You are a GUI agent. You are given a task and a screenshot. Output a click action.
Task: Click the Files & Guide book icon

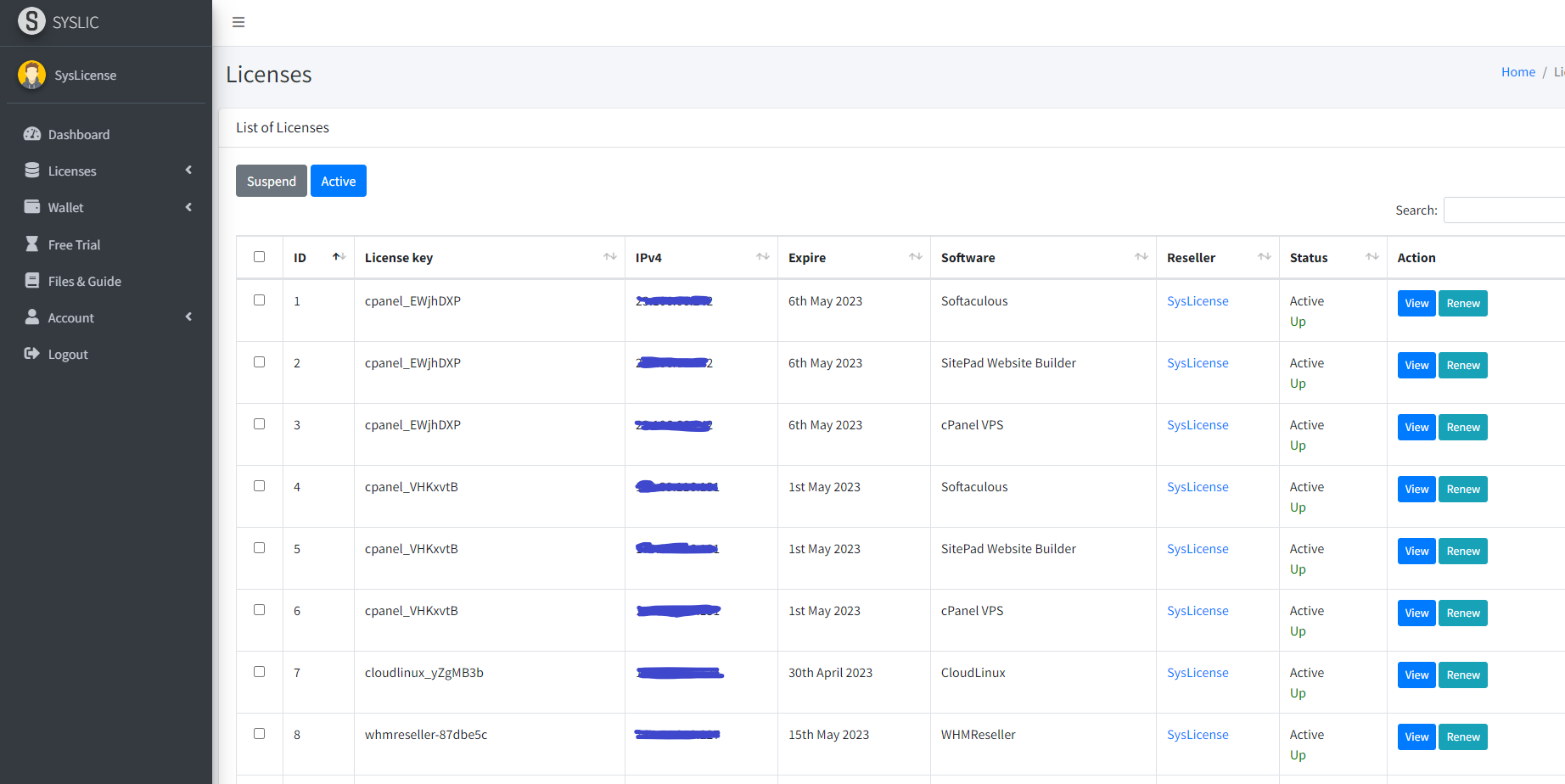[x=32, y=281]
